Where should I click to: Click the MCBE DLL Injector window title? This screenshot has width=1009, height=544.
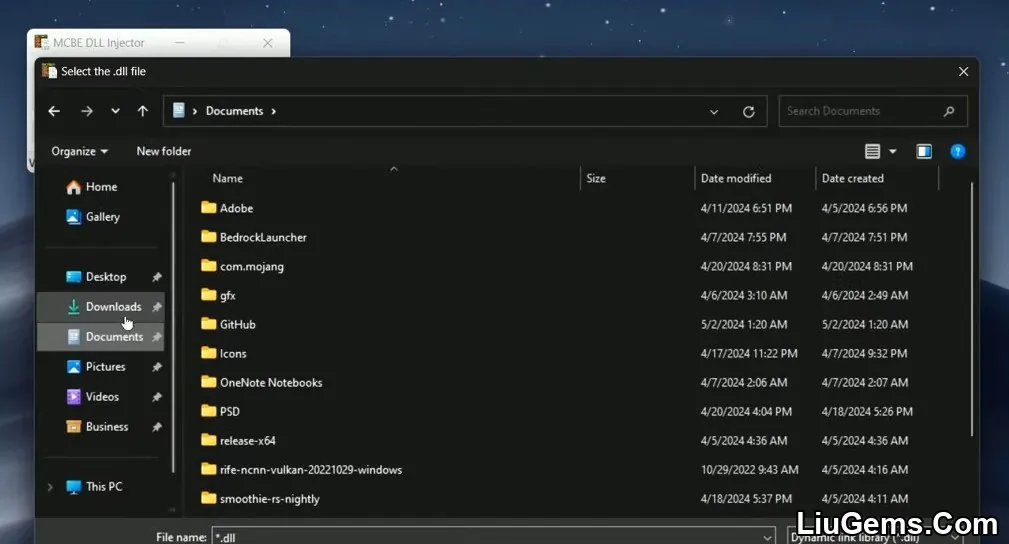tap(98, 43)
